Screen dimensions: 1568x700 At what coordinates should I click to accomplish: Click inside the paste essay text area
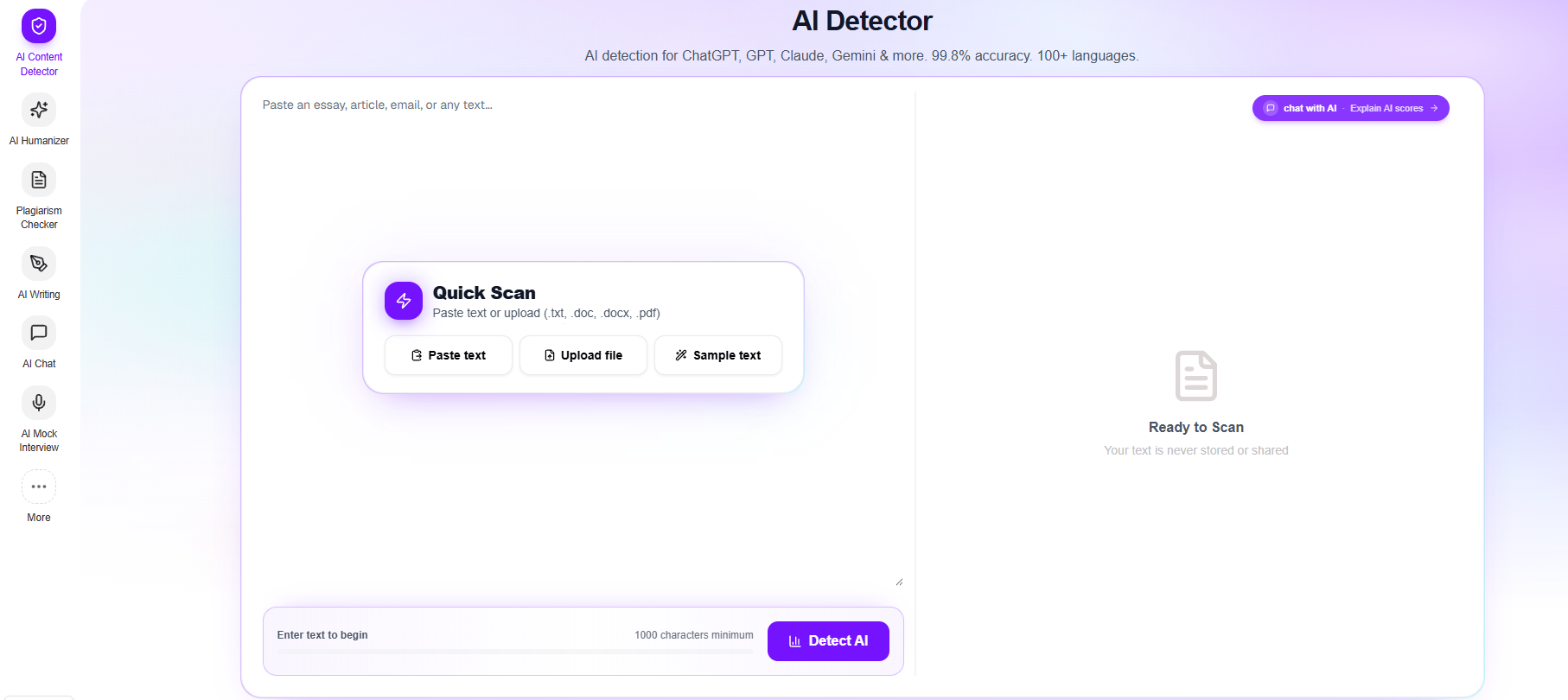582,341
